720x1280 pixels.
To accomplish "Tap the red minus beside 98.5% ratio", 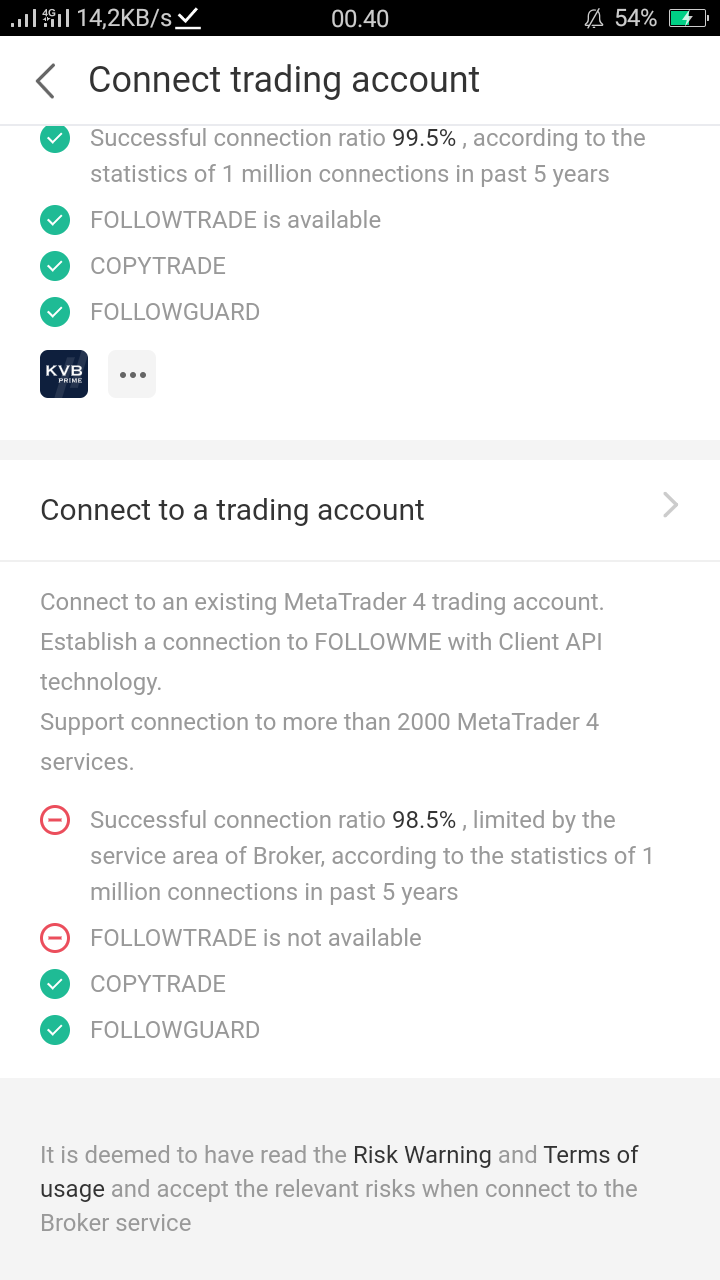I will (55, 821).
